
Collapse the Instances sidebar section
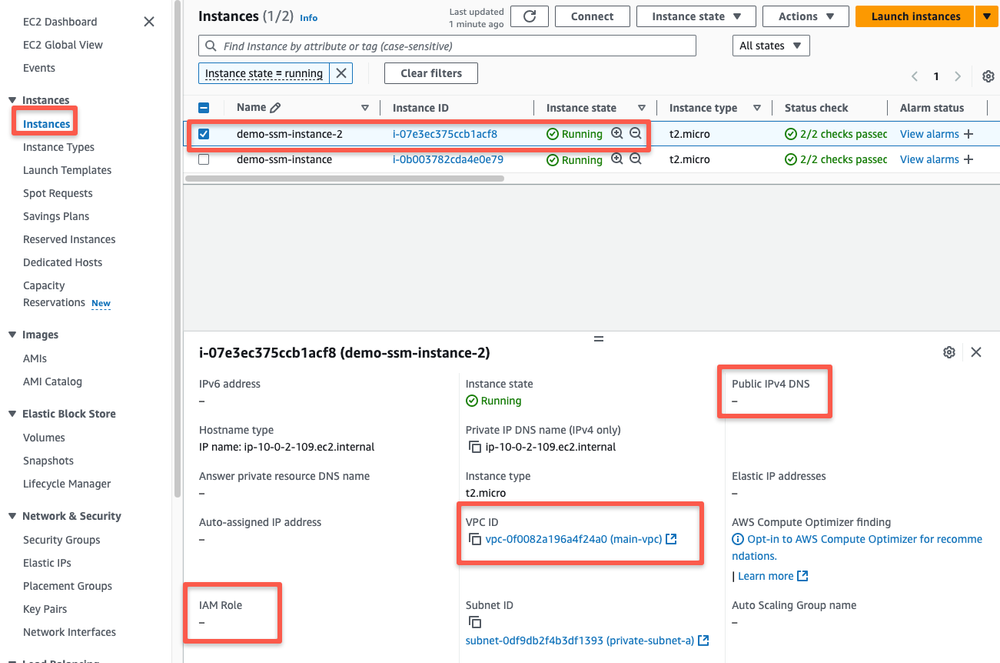coord(12,100)
